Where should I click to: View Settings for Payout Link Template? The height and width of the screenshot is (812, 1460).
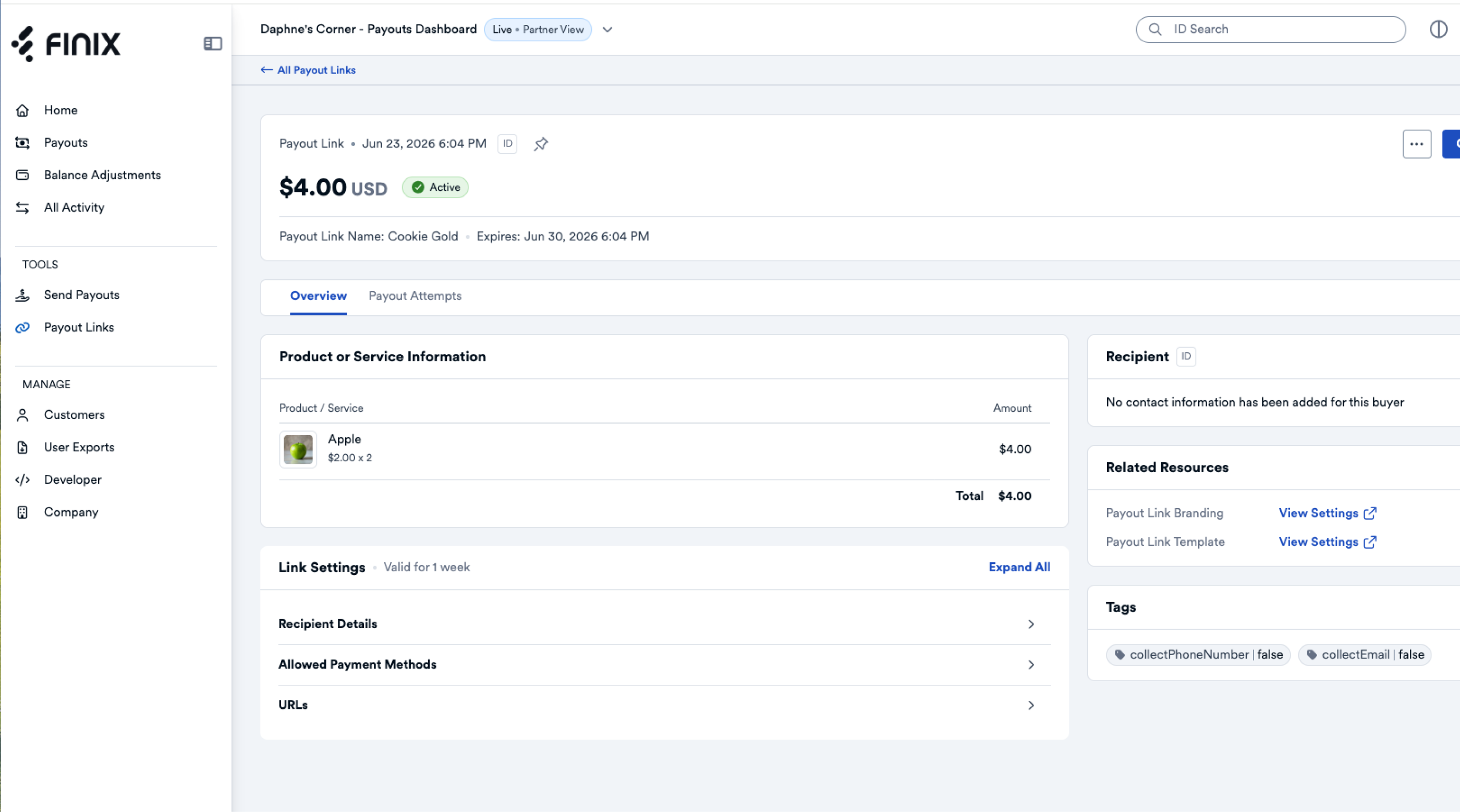1328,542
